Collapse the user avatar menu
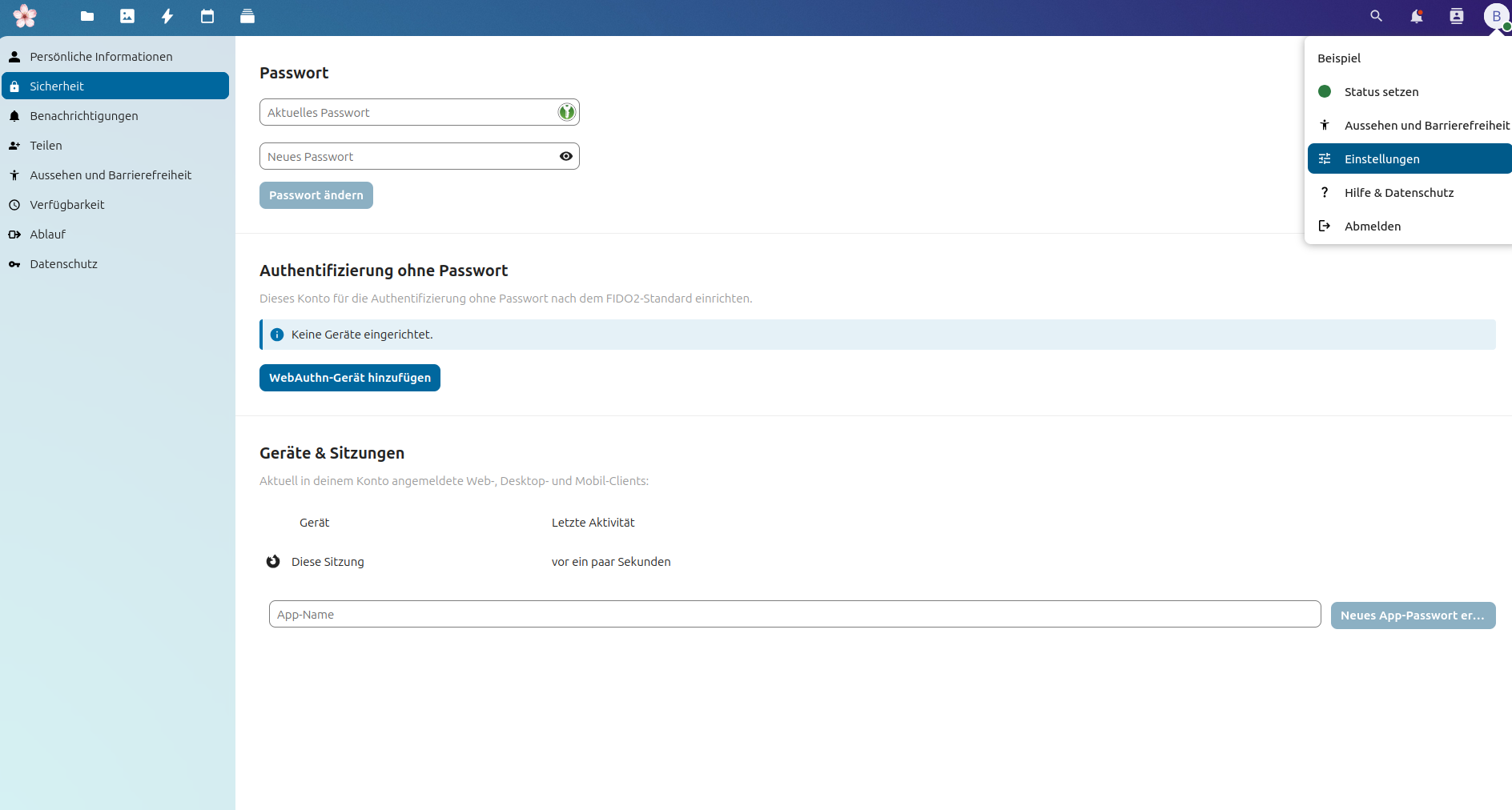Image resolution: width=1512 pixels, height=810 pixels. pos(1495,16)
